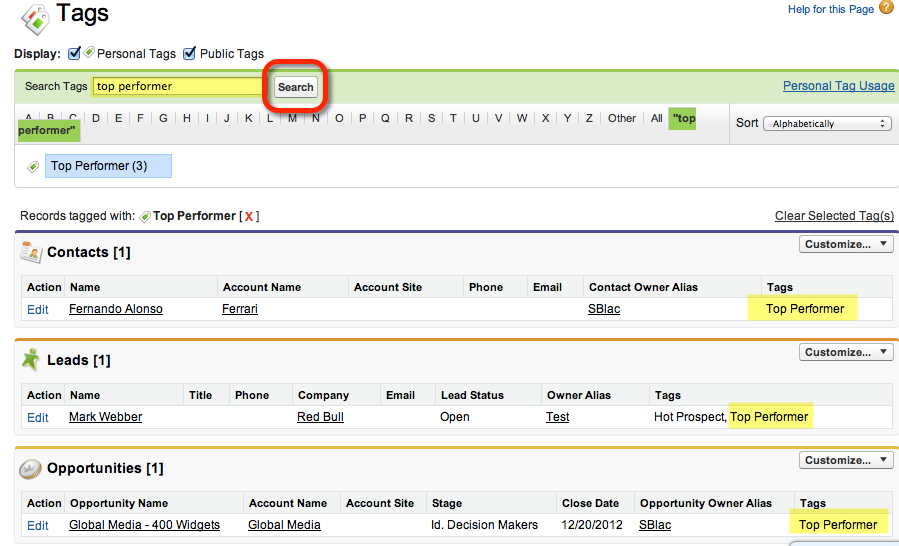Viewport: 899px width, 546px height.
Task: Click Hot Prospect tag text in Leads
Action: point(689,416)
